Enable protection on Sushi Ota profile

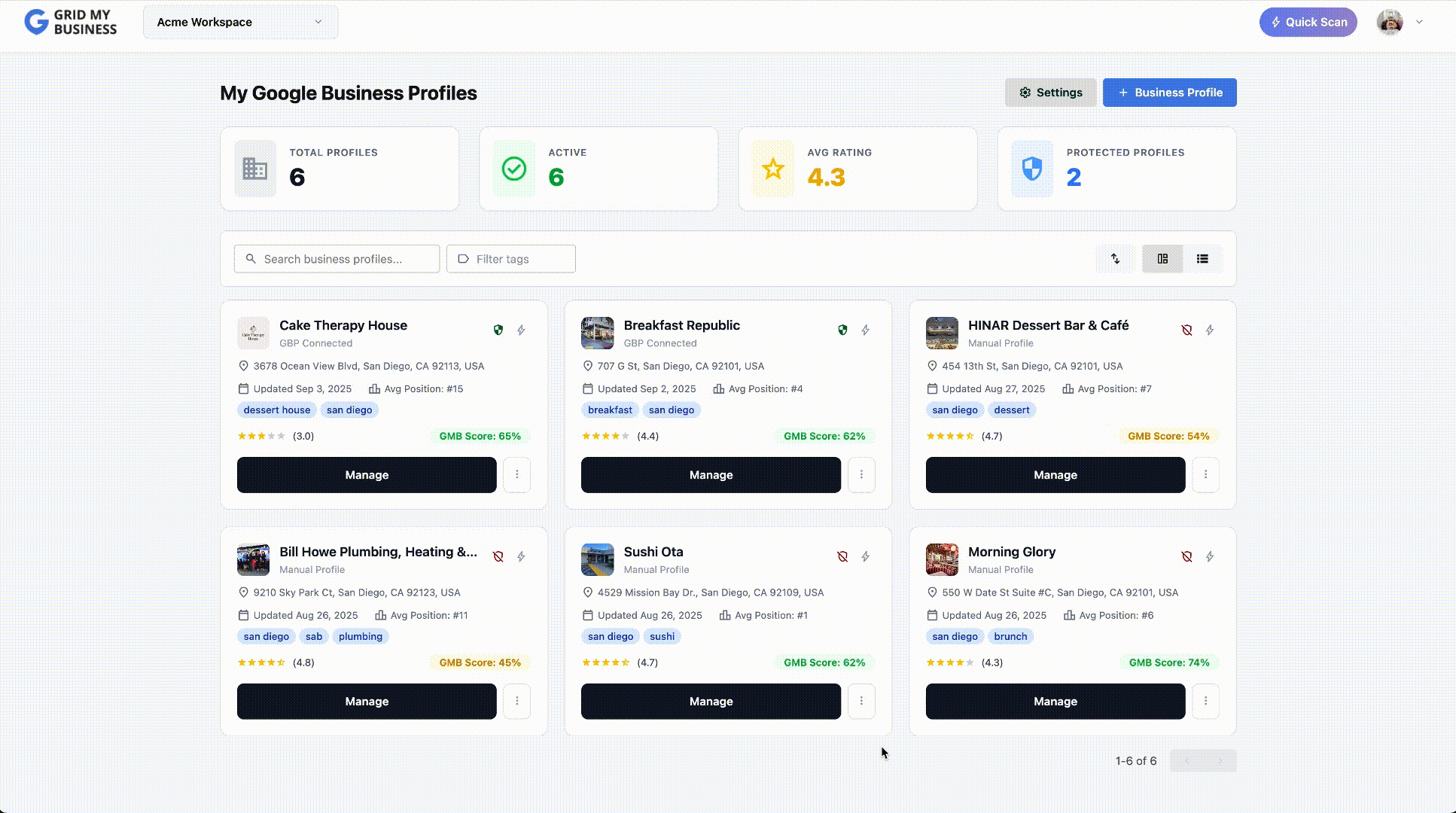pos(842,556)
